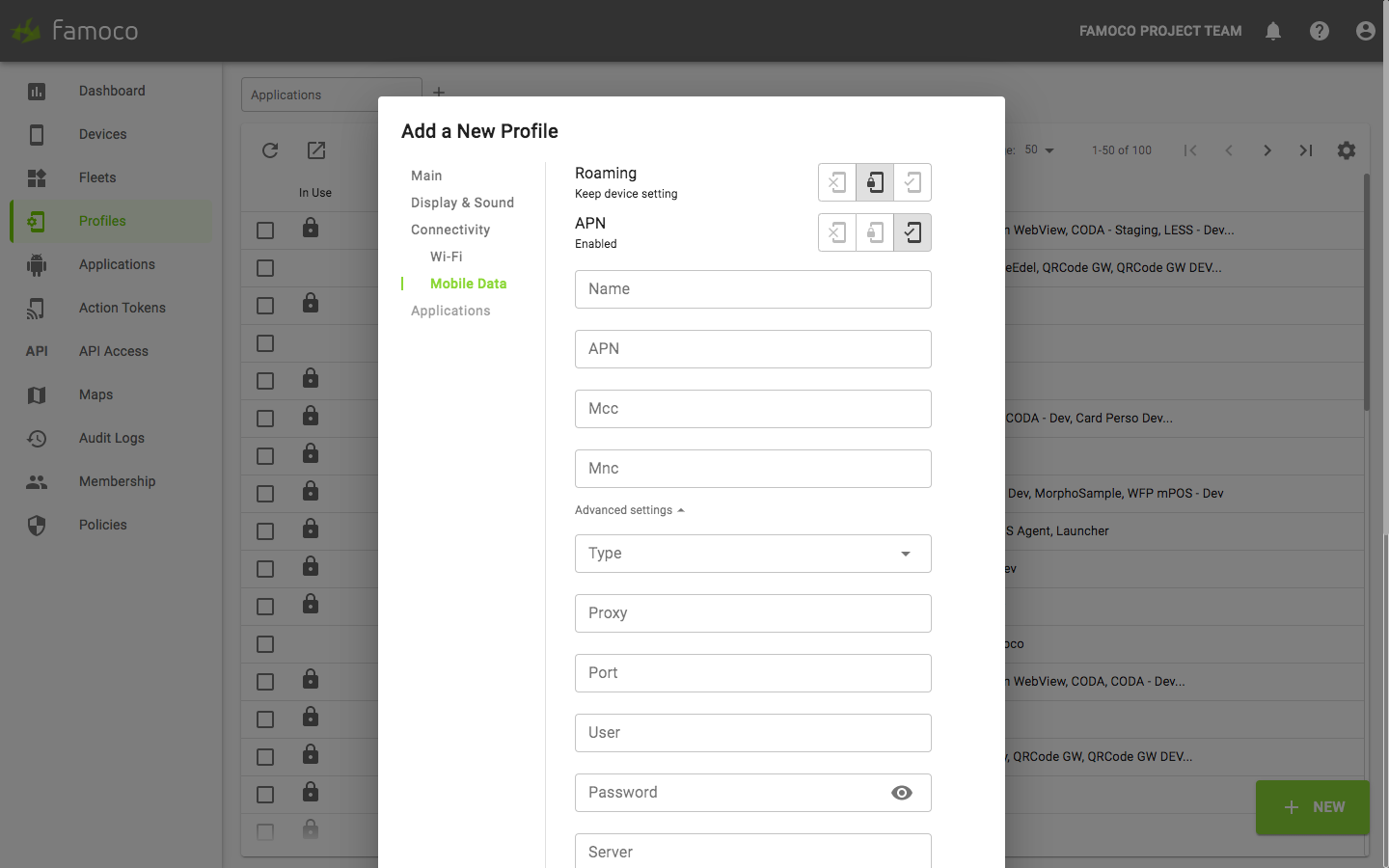The width and height of the screenshot is (1389, 868).
Task: Click the table's vertical scrollbar
Action: pyautogui.click(x=1367, y=292)
